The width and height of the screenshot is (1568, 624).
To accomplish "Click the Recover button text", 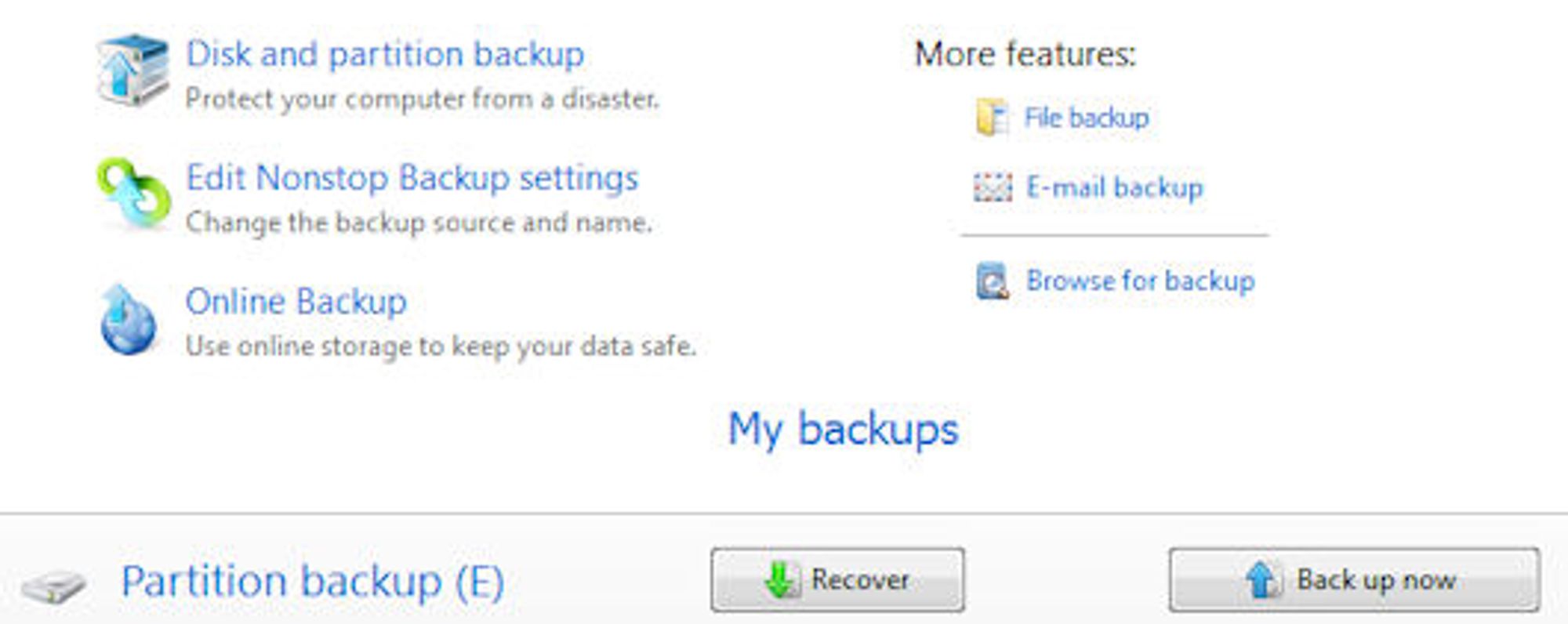I will (x=860, y=579).
